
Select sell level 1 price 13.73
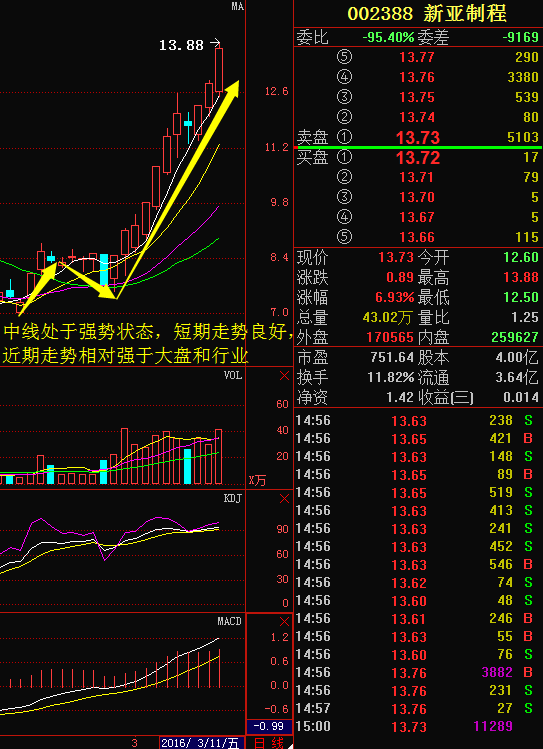tap(417, 138)
